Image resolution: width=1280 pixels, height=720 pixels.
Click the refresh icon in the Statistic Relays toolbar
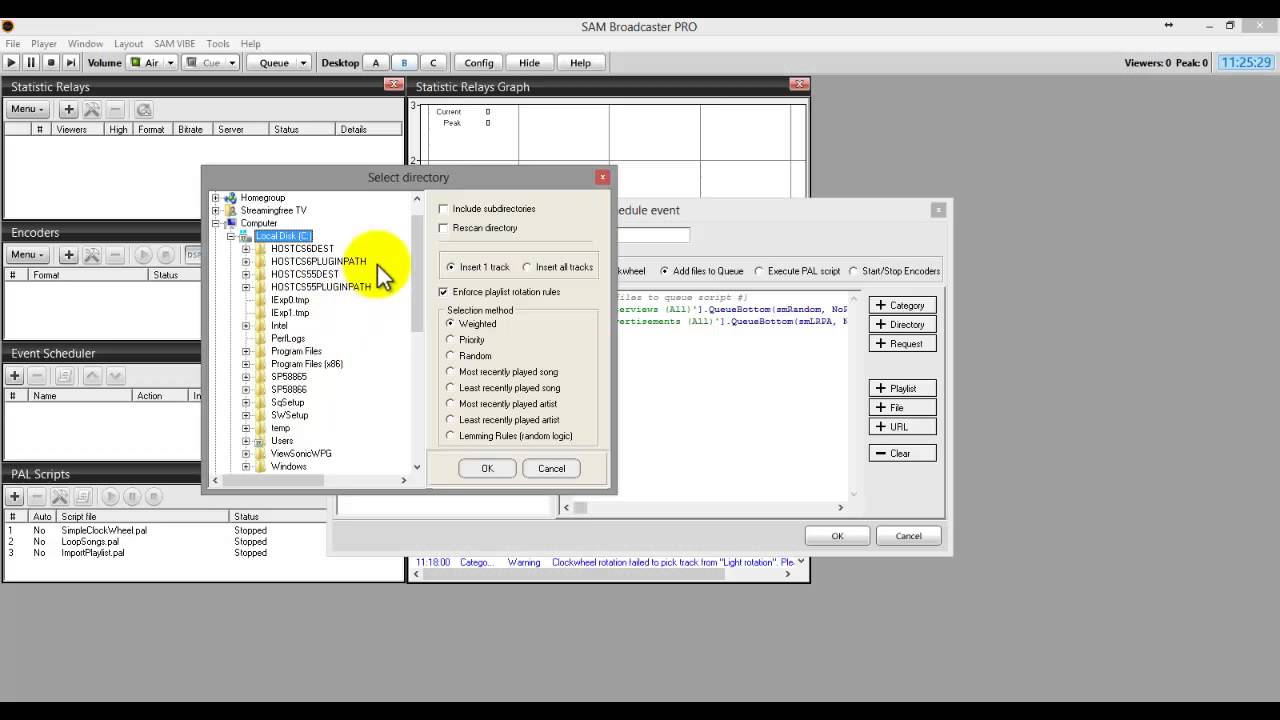[144, 109]
